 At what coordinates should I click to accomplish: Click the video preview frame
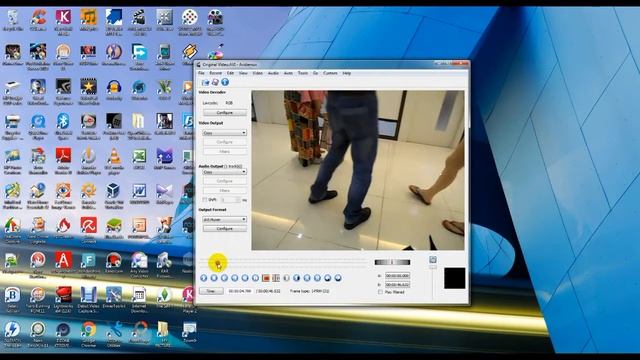coord(358,170)
